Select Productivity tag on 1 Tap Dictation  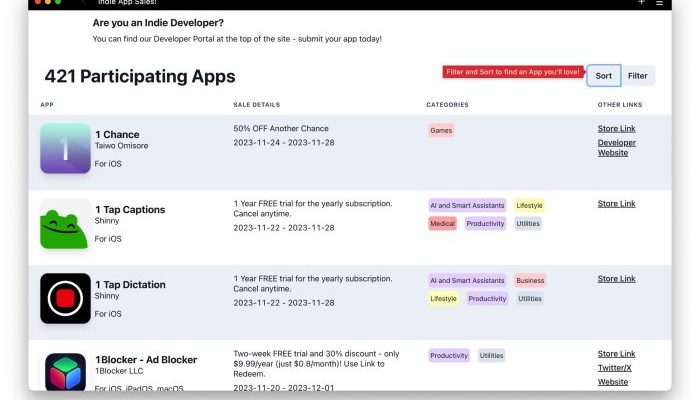coord(487,298)
